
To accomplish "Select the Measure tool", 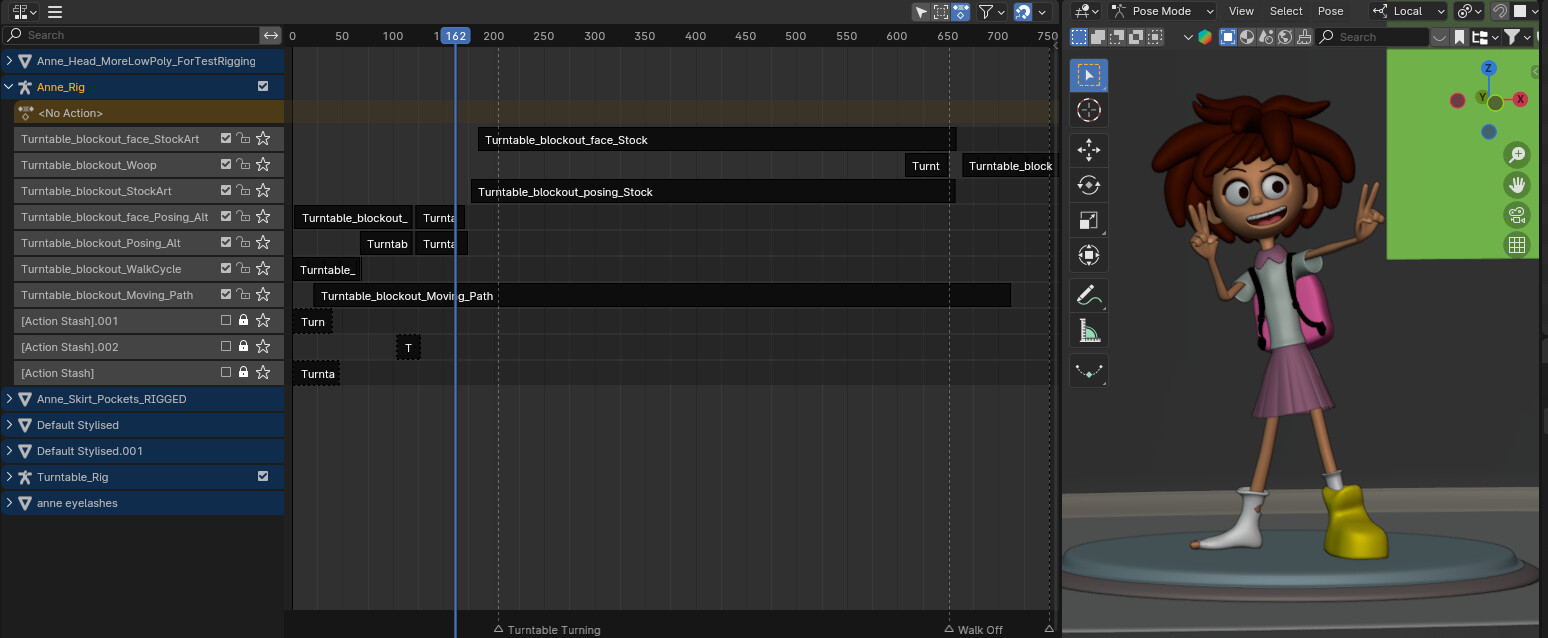I will (x=1089, y=330).
